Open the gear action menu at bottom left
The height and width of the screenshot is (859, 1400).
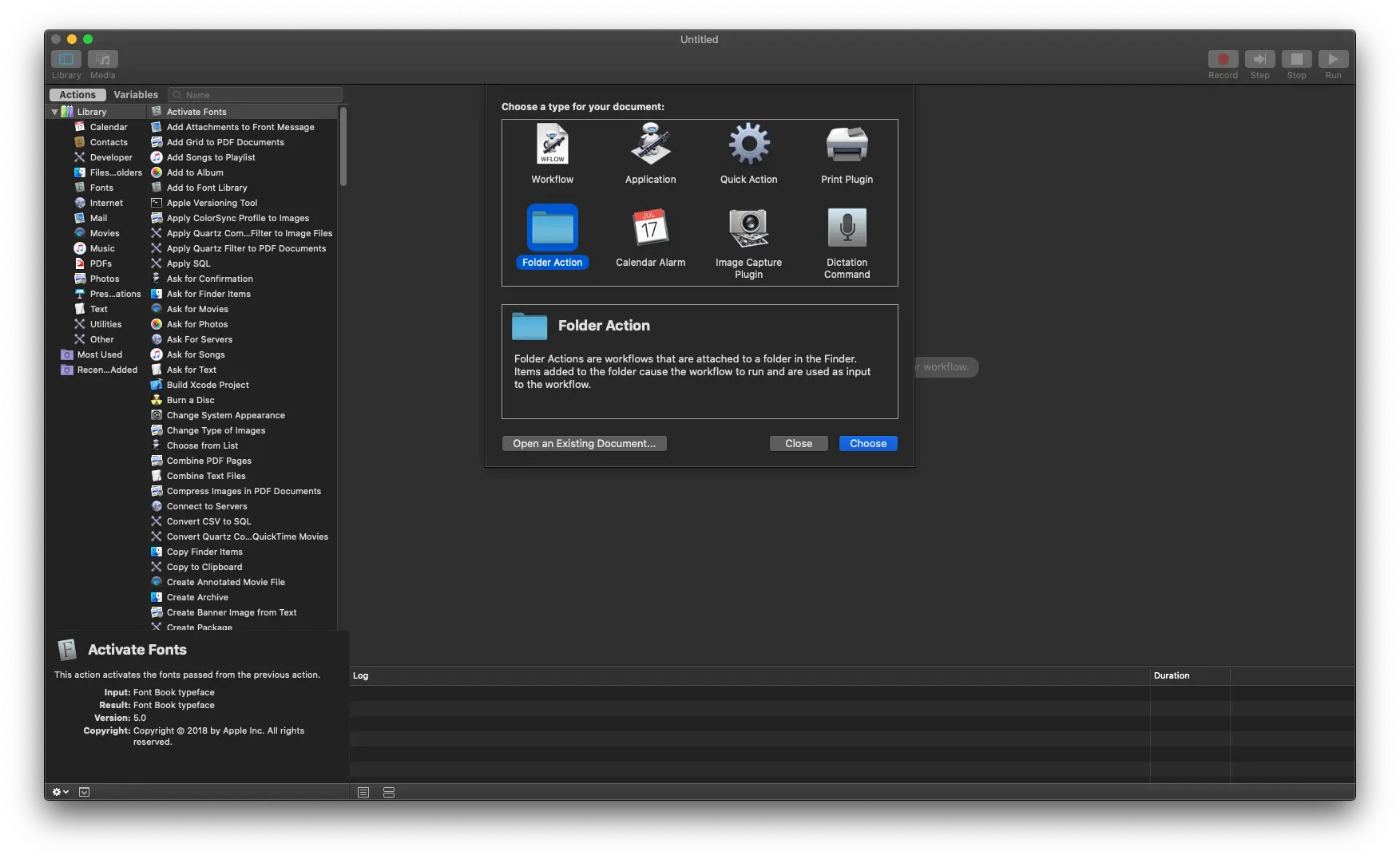61,792
